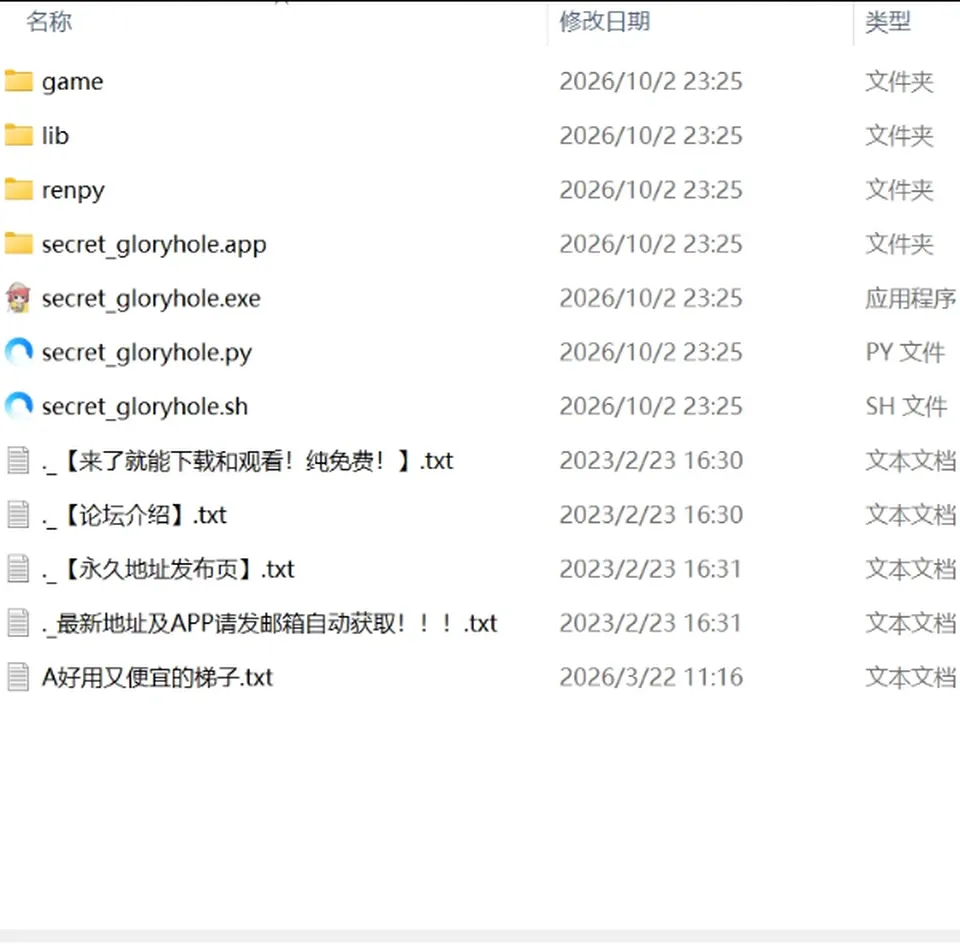Viewport: 960px width, 944px height.
Task: Click the secret_gloryhole.sh file icon
Action: tap(18, 406)
